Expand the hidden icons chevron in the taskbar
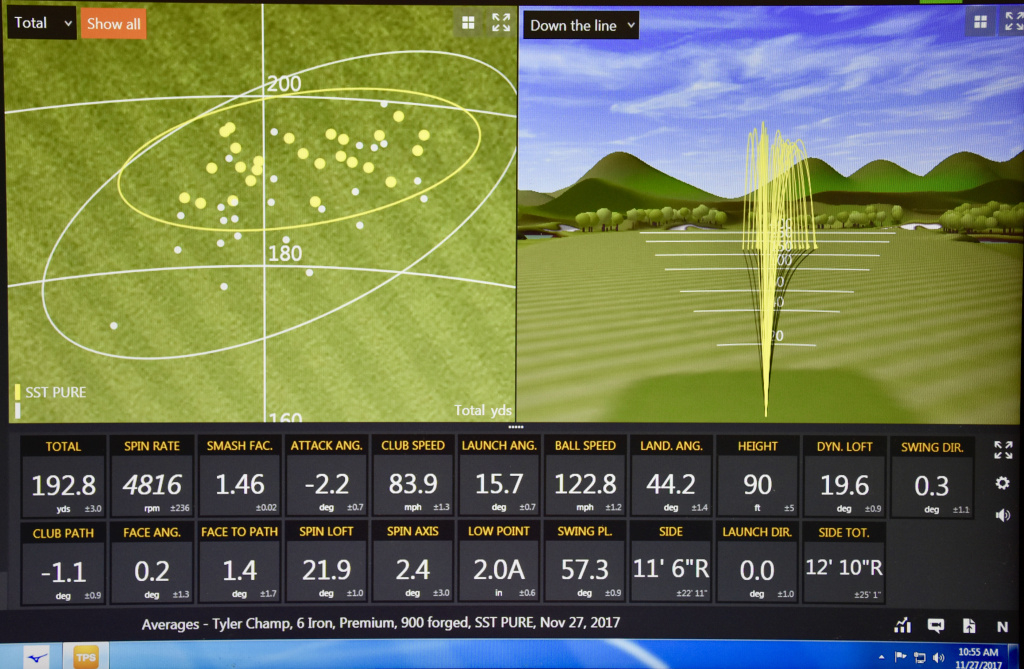The image size is (1024, 669). pos(881,657)
